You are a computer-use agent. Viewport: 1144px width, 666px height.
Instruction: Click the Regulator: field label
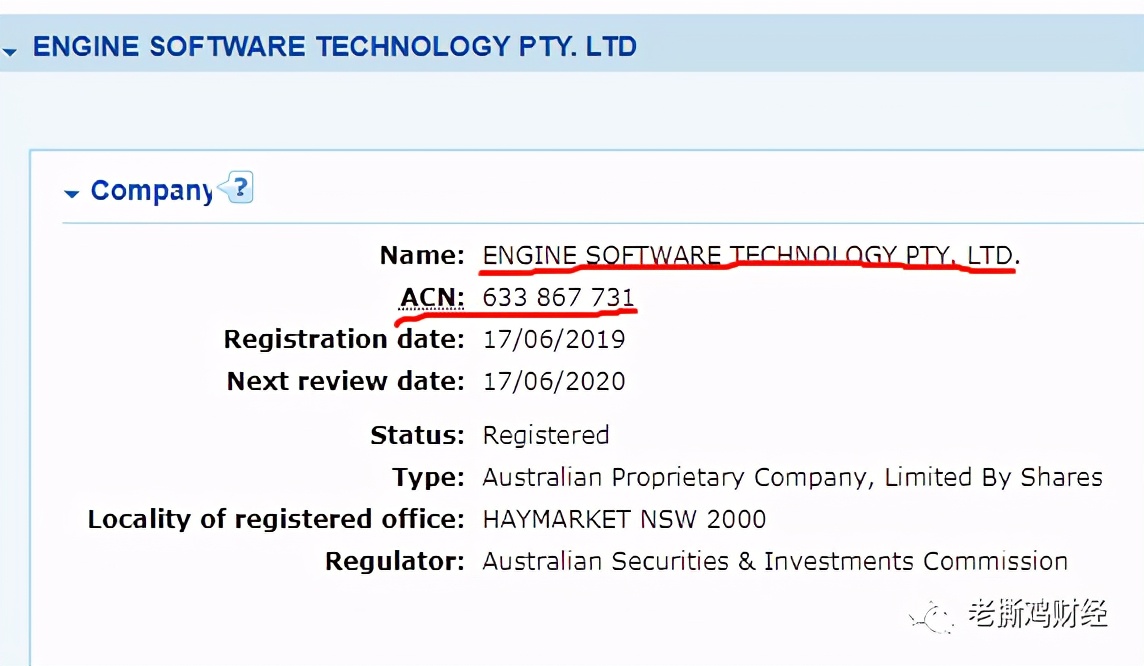tap(395, 561)
